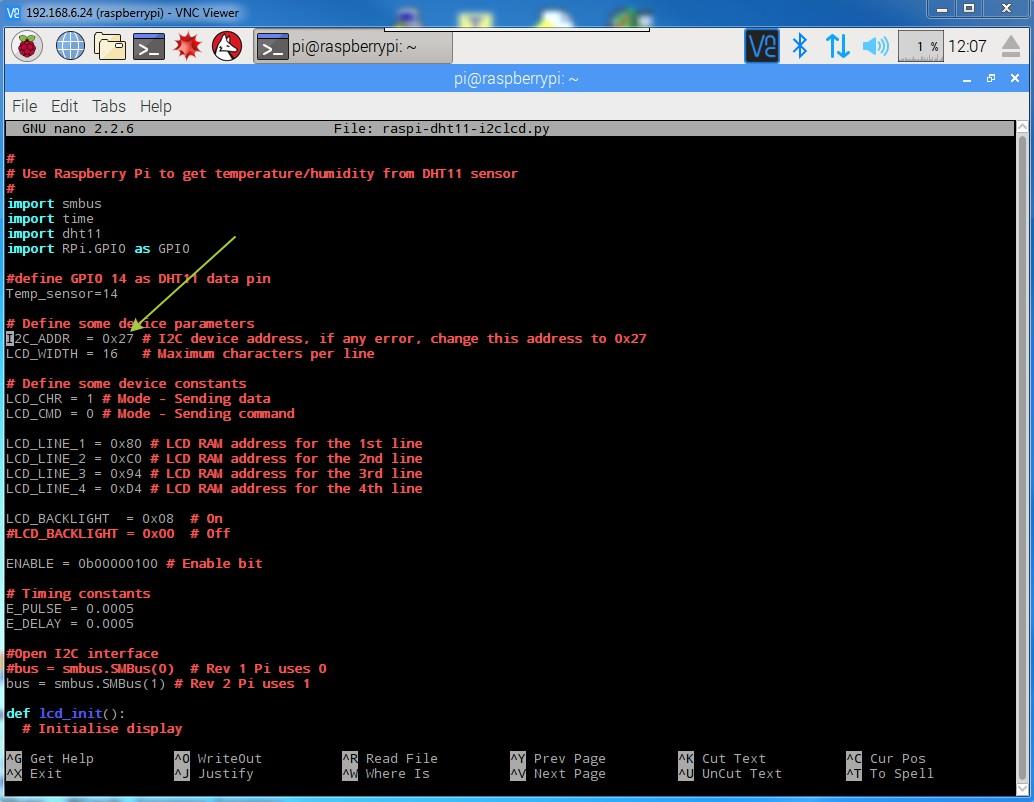The width and height of the screenshot is (1034, 802).
Task: Launch the web browser globe icon
Action: [x=71, y=46]
